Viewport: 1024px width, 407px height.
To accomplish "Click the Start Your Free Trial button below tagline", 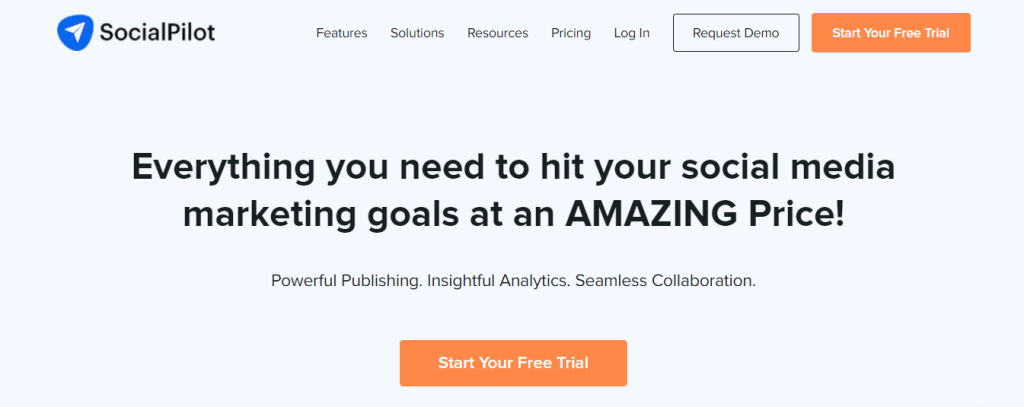I will [513, 363].
